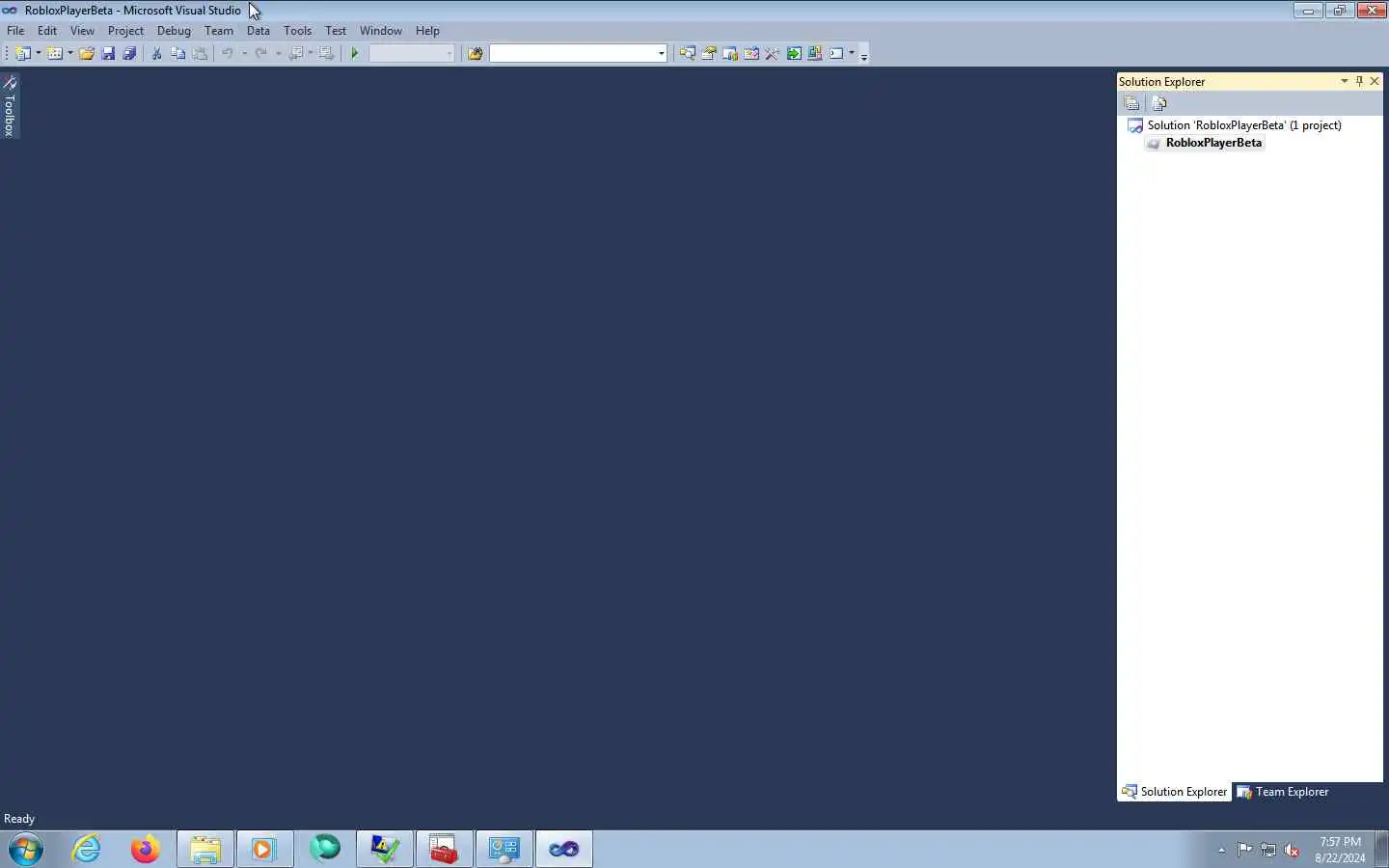Viewport: 1389px width, 868px height.
Task: Open the Debug menu
Action: point(174,31)
